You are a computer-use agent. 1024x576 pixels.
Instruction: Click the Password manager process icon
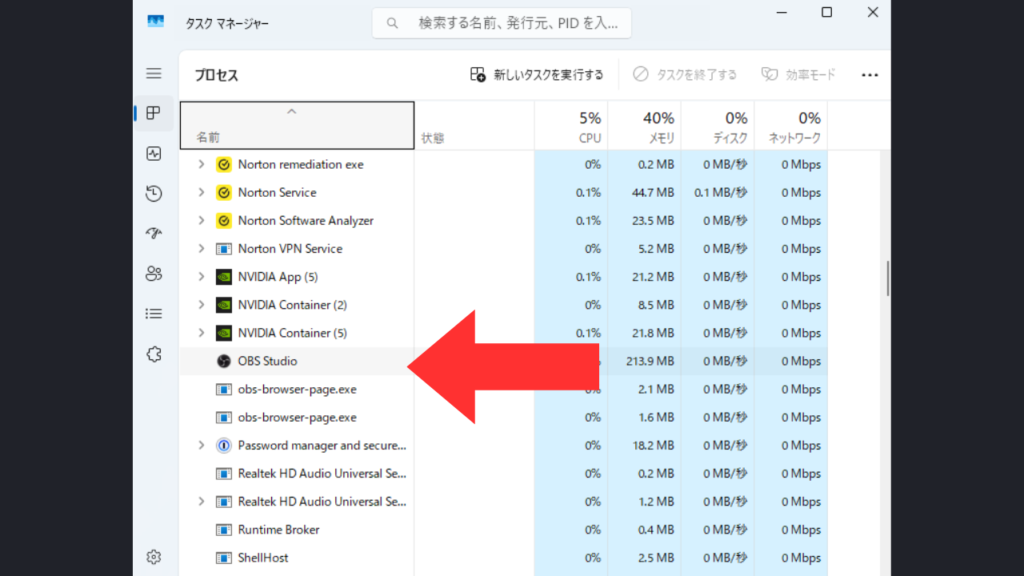[x=223, y=445]
